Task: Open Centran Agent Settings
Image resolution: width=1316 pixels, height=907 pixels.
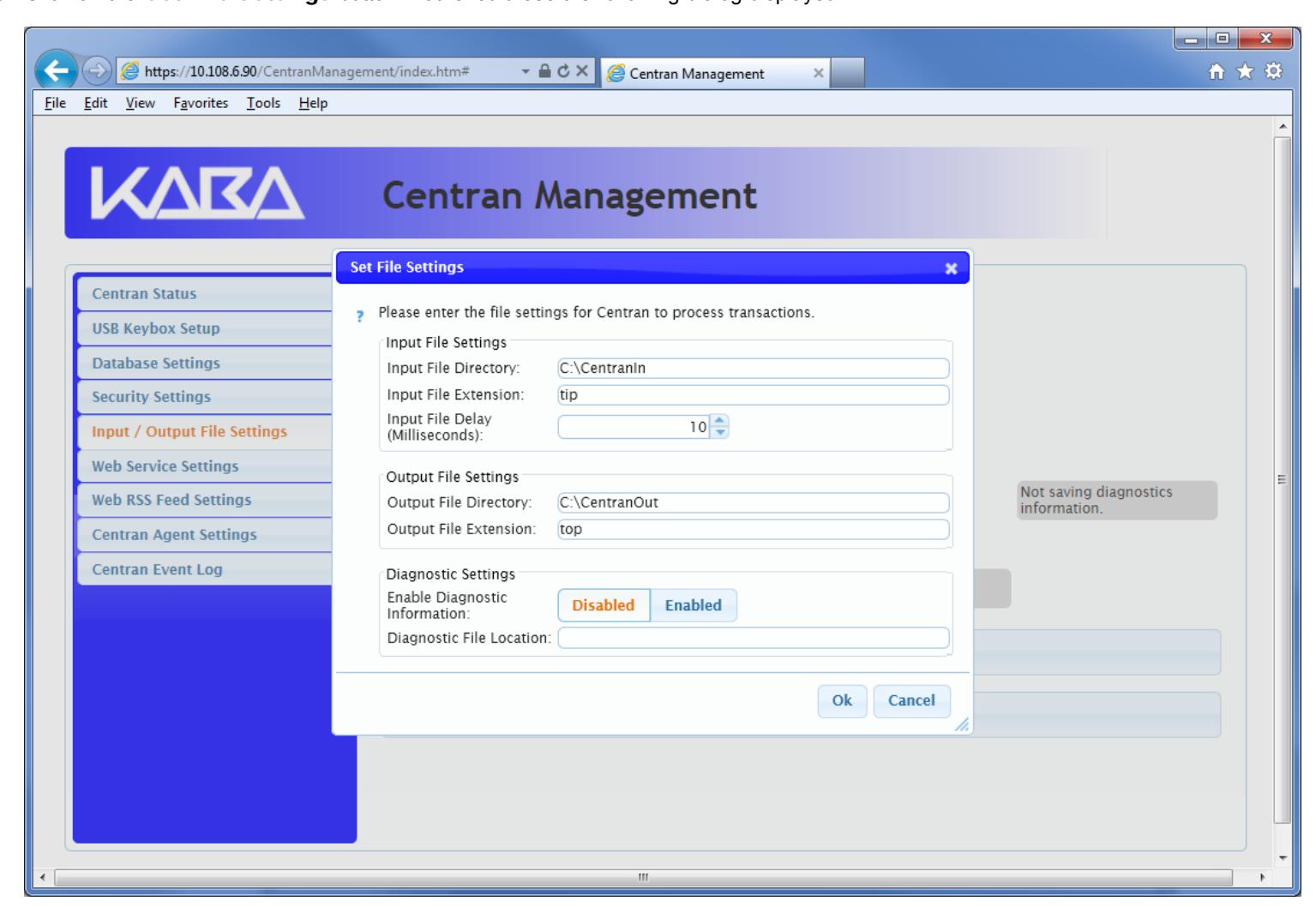Action: (x=205, y=534)
